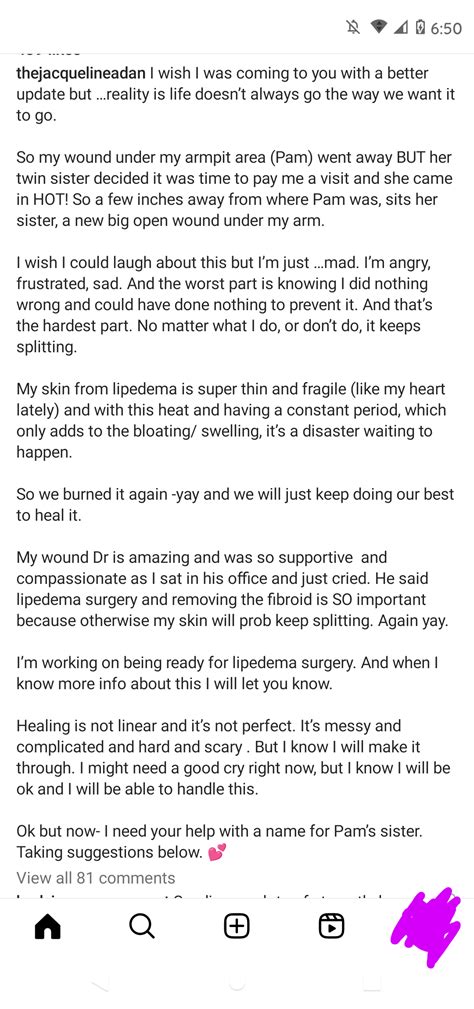The image size is (474, 1009).
Task: Open thejacquelineadan username link
Action: click(81, 73)
